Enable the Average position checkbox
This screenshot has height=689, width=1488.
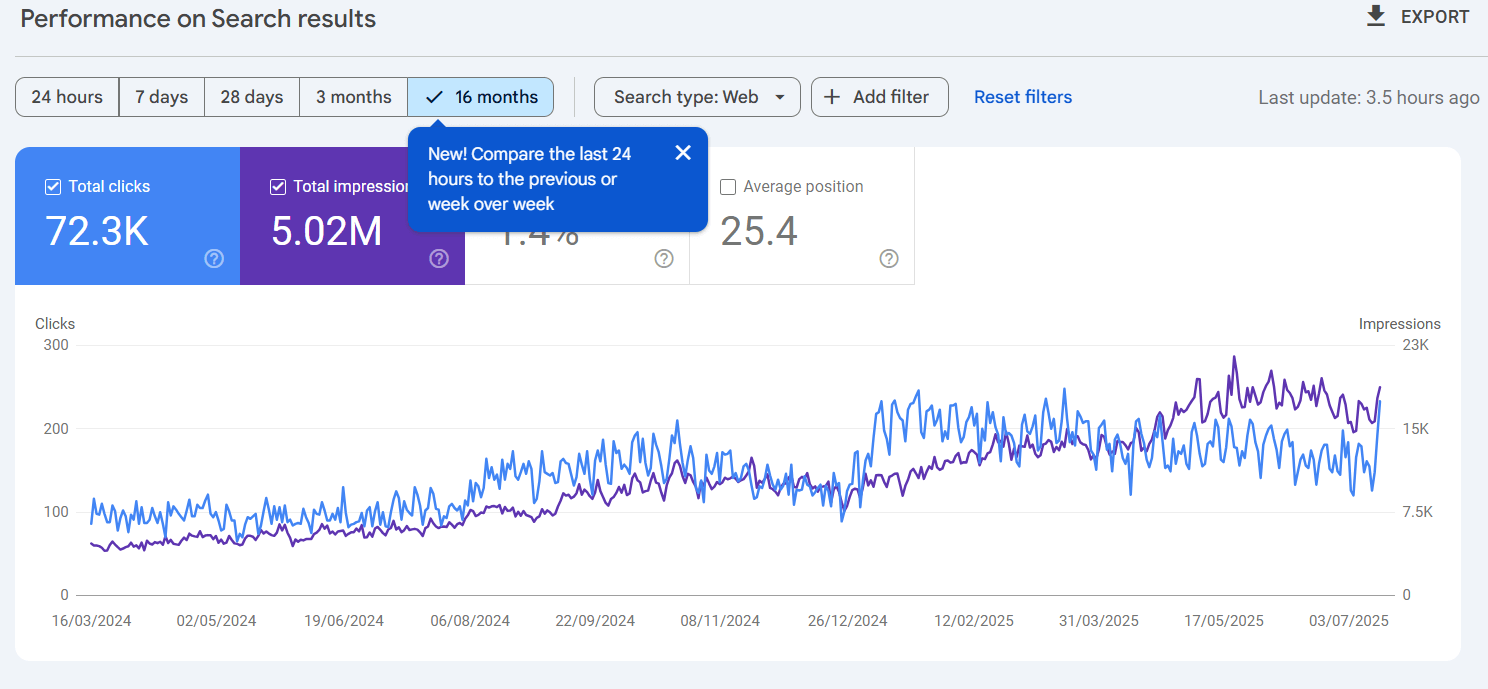pyautogui.click(x=728, y=187)
